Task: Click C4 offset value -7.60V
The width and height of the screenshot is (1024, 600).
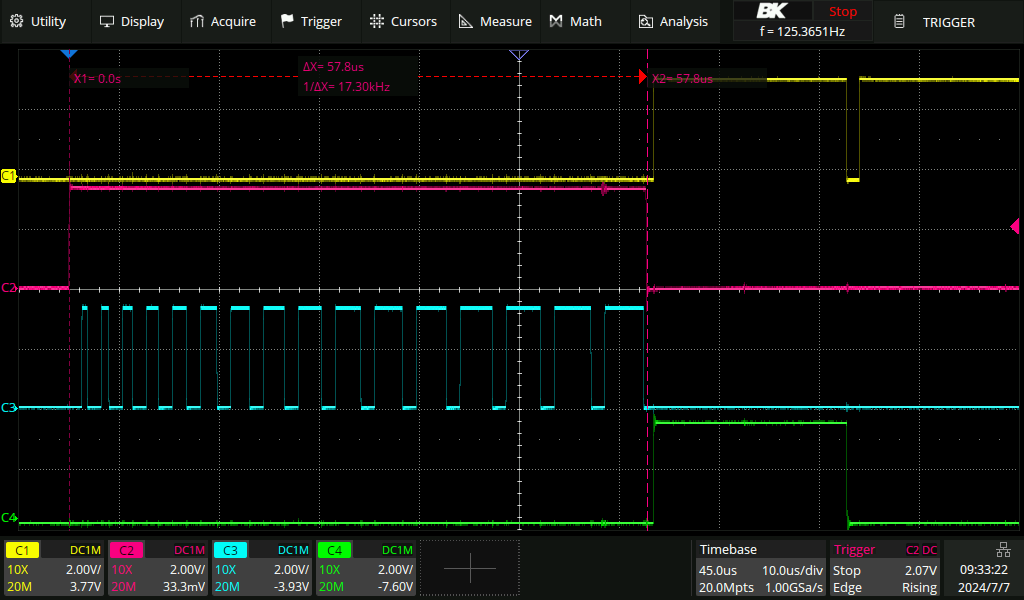Action: (x=395, y=586)
